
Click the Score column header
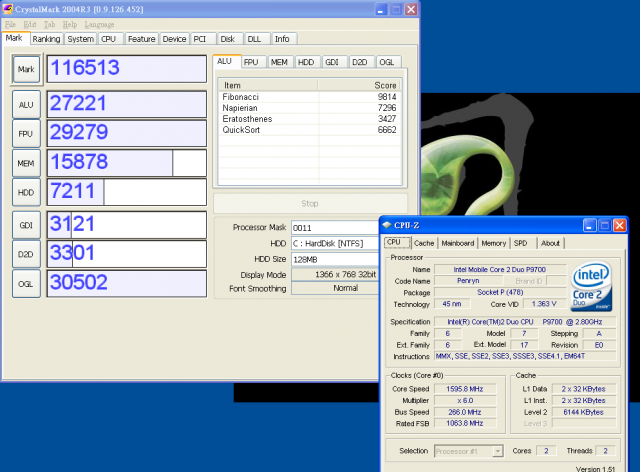coord(359,85)
